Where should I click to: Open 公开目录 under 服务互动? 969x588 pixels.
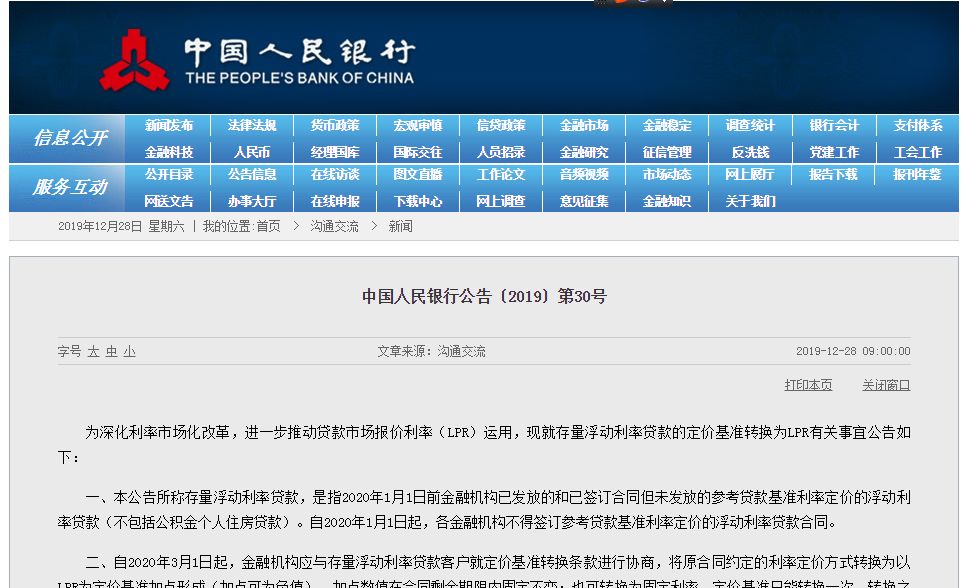tap(169, 175)
